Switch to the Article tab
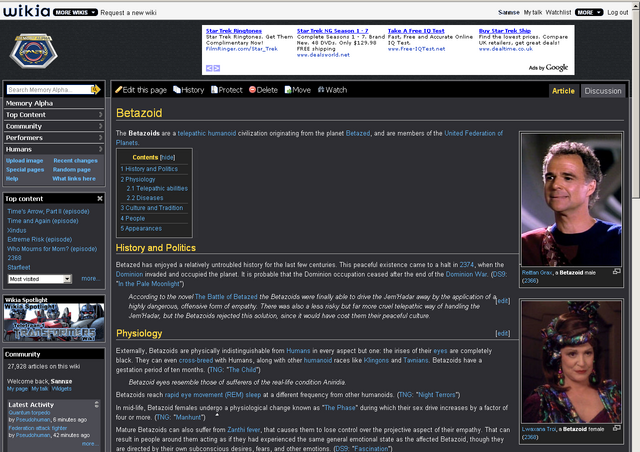The height and width of the screenshot is (452, 640). tap(563, 91)
